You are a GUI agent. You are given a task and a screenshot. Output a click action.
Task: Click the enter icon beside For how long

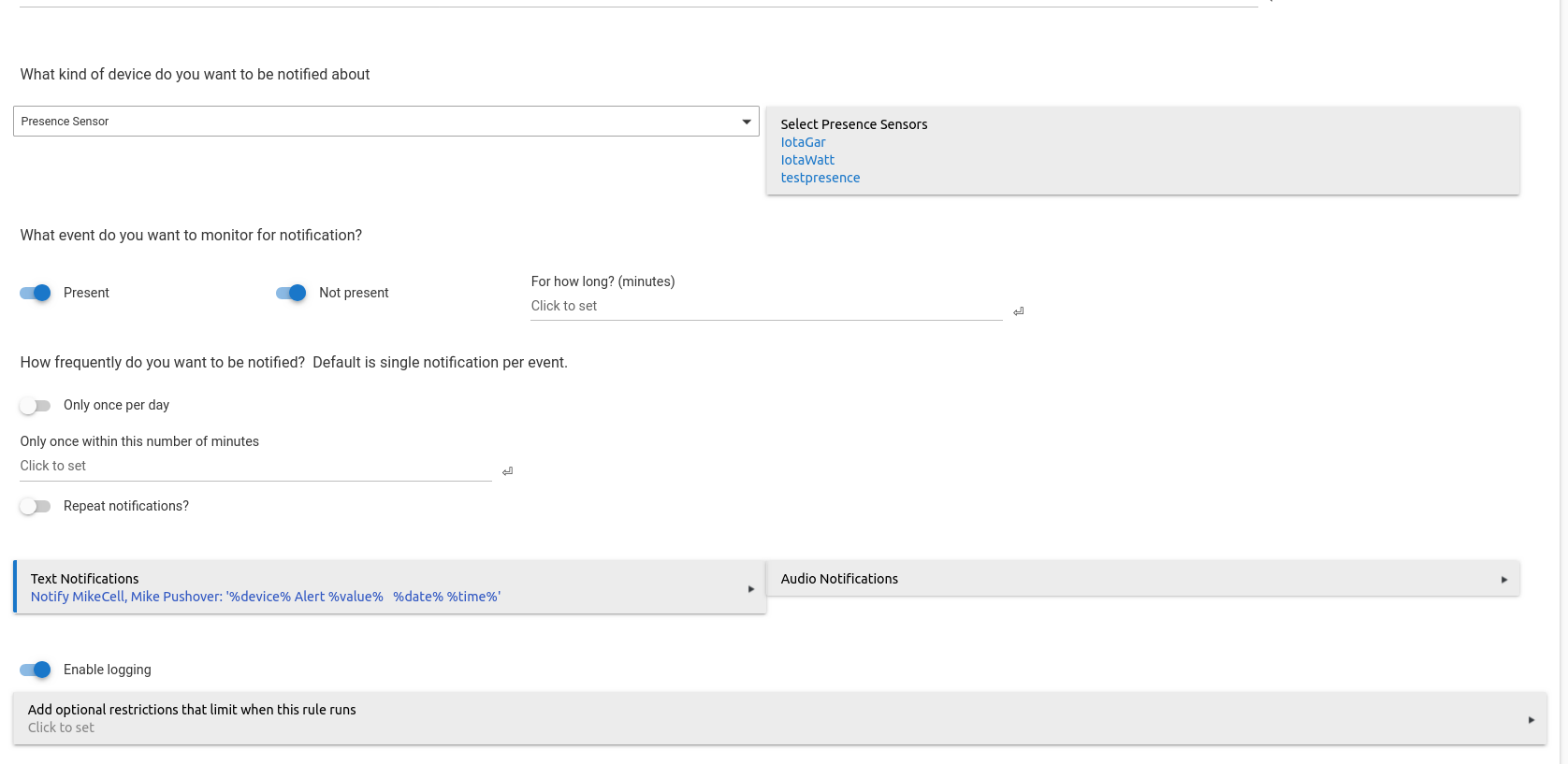click(1018, 311)
